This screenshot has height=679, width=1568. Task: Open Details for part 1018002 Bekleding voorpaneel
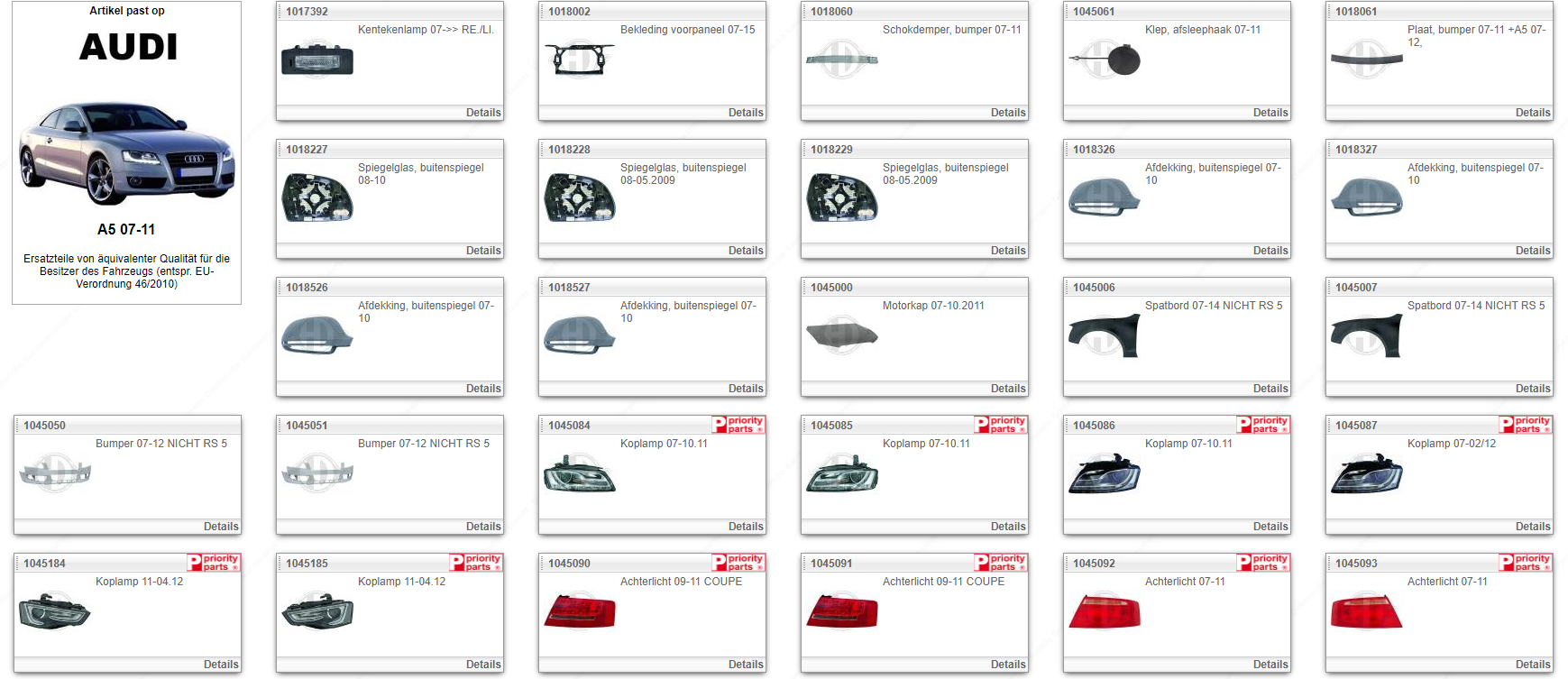[x=746, y=113]
